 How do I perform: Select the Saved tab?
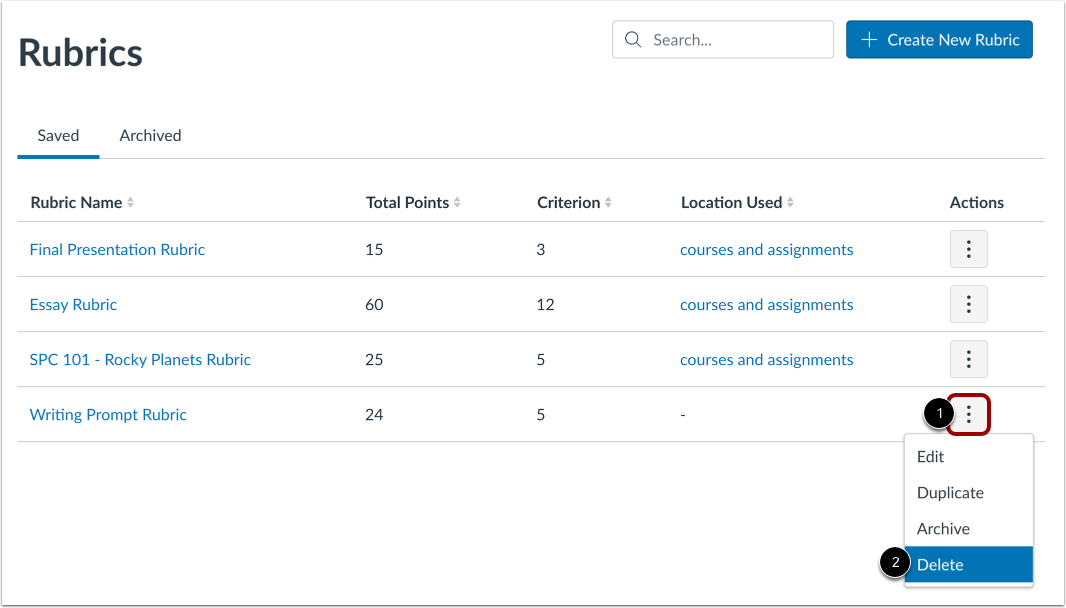58,135
